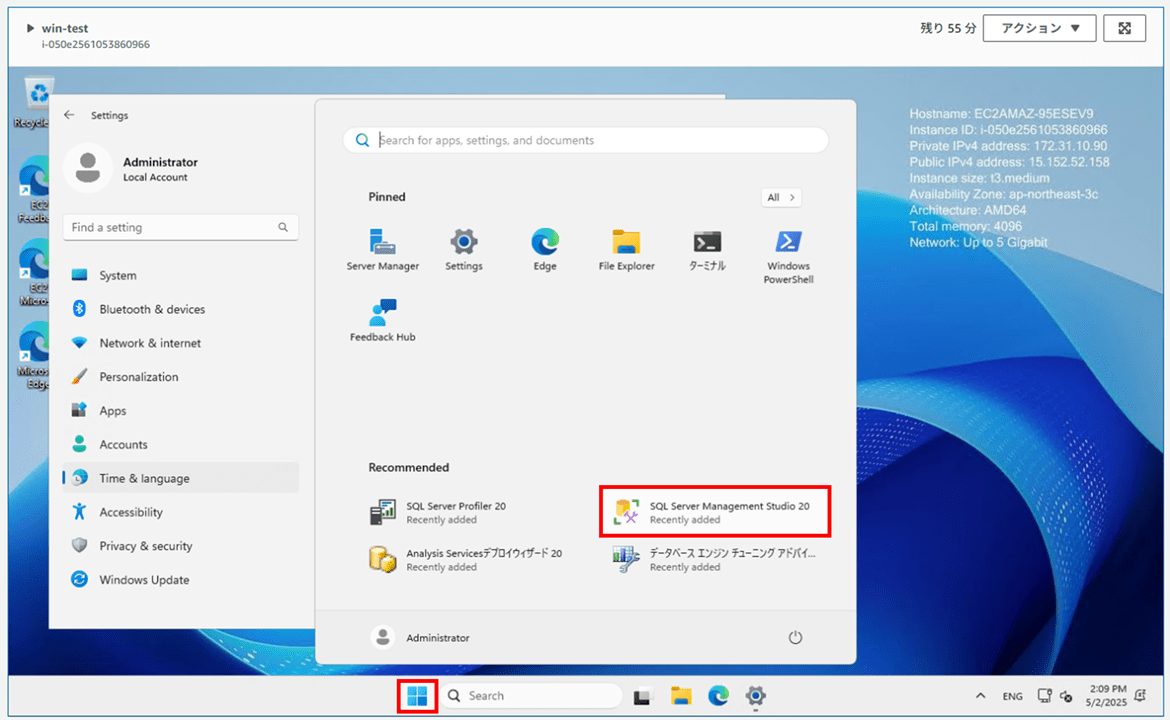This screenshot has width=1170, height=720.
Task: Focus the Start menu search box
Action: (x=586, y=140)
